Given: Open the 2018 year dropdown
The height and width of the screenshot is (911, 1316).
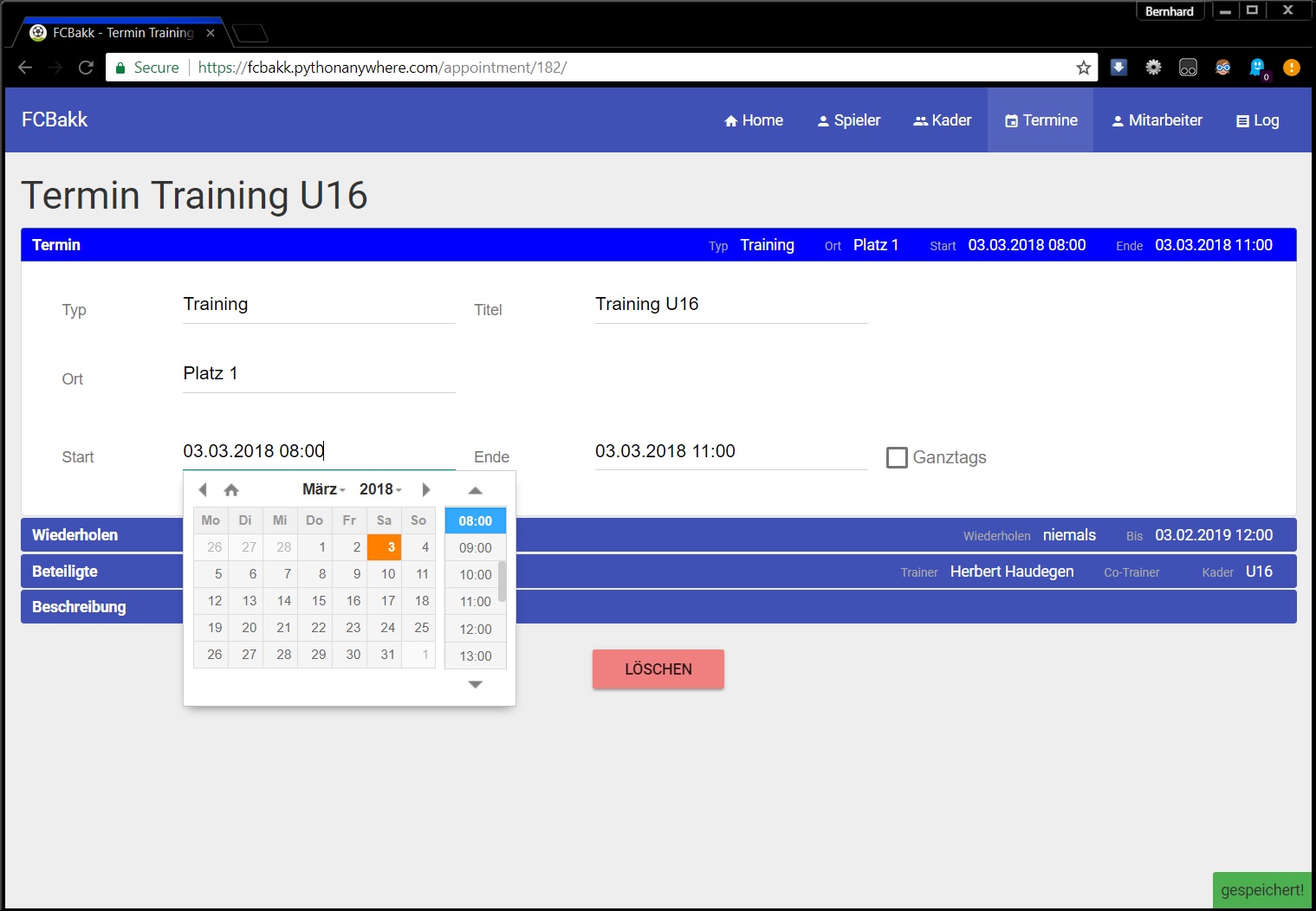Looking at the screenshot, I should [x=380, y=489].
